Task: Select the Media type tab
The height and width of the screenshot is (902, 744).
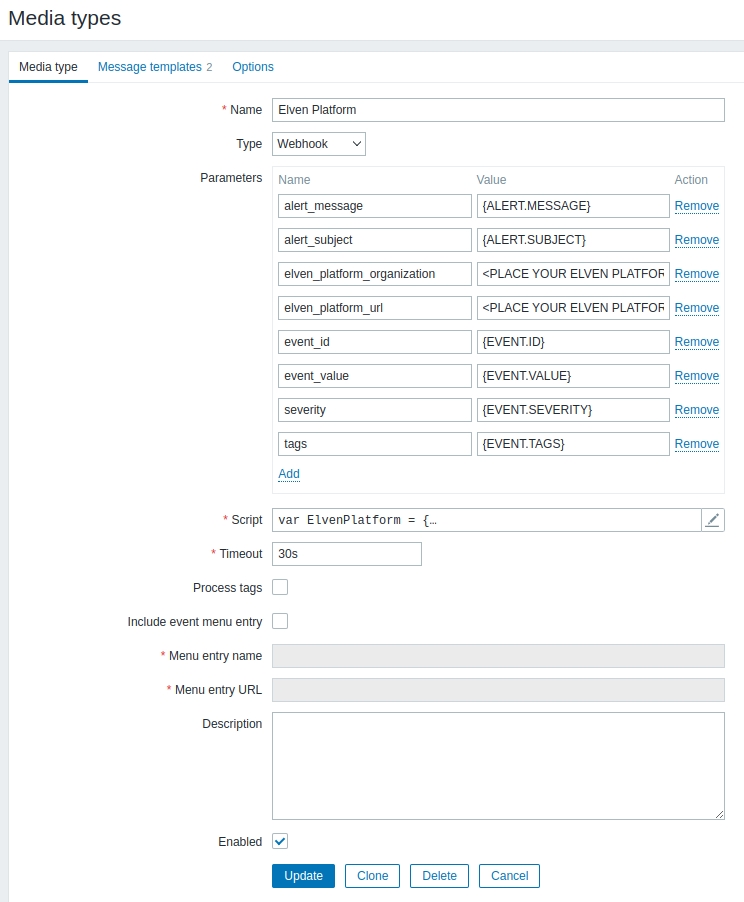Action: tap(48, 67)
